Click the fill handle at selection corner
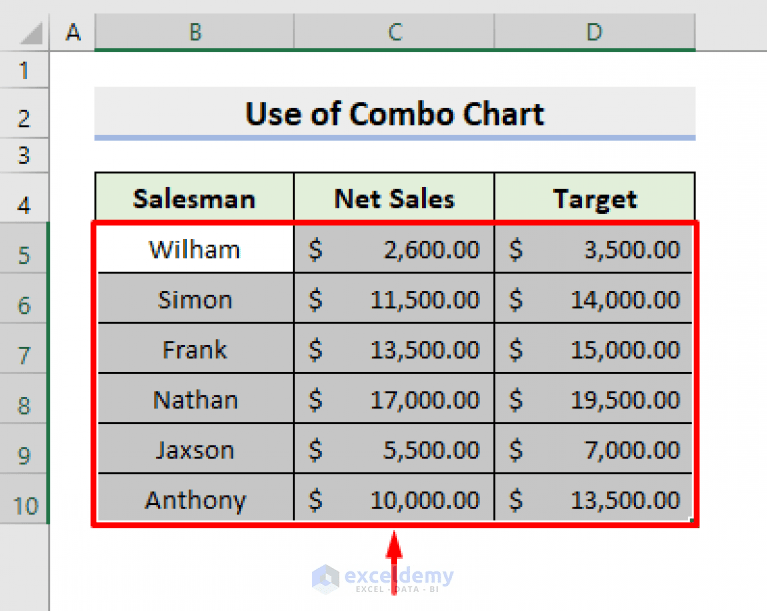767x611 pixels. (x=691, y=520)
